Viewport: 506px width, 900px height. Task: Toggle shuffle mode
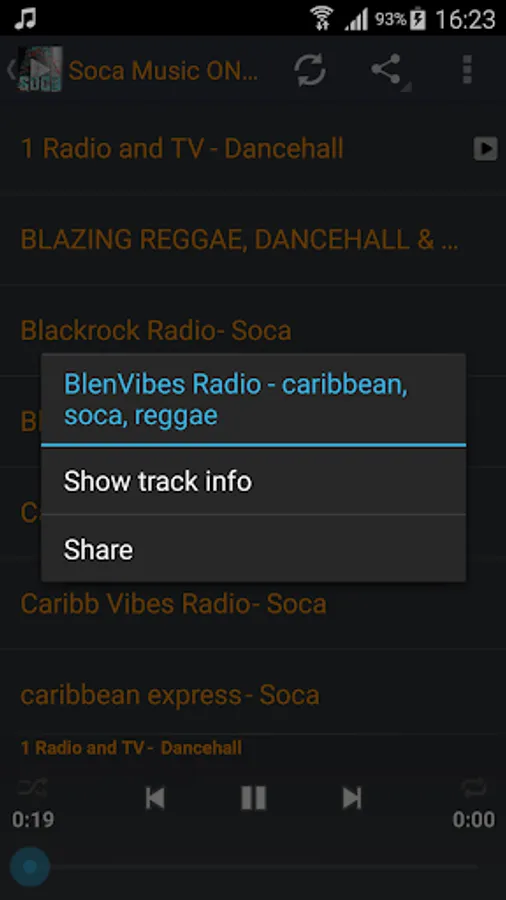click(x=33, y=787)
